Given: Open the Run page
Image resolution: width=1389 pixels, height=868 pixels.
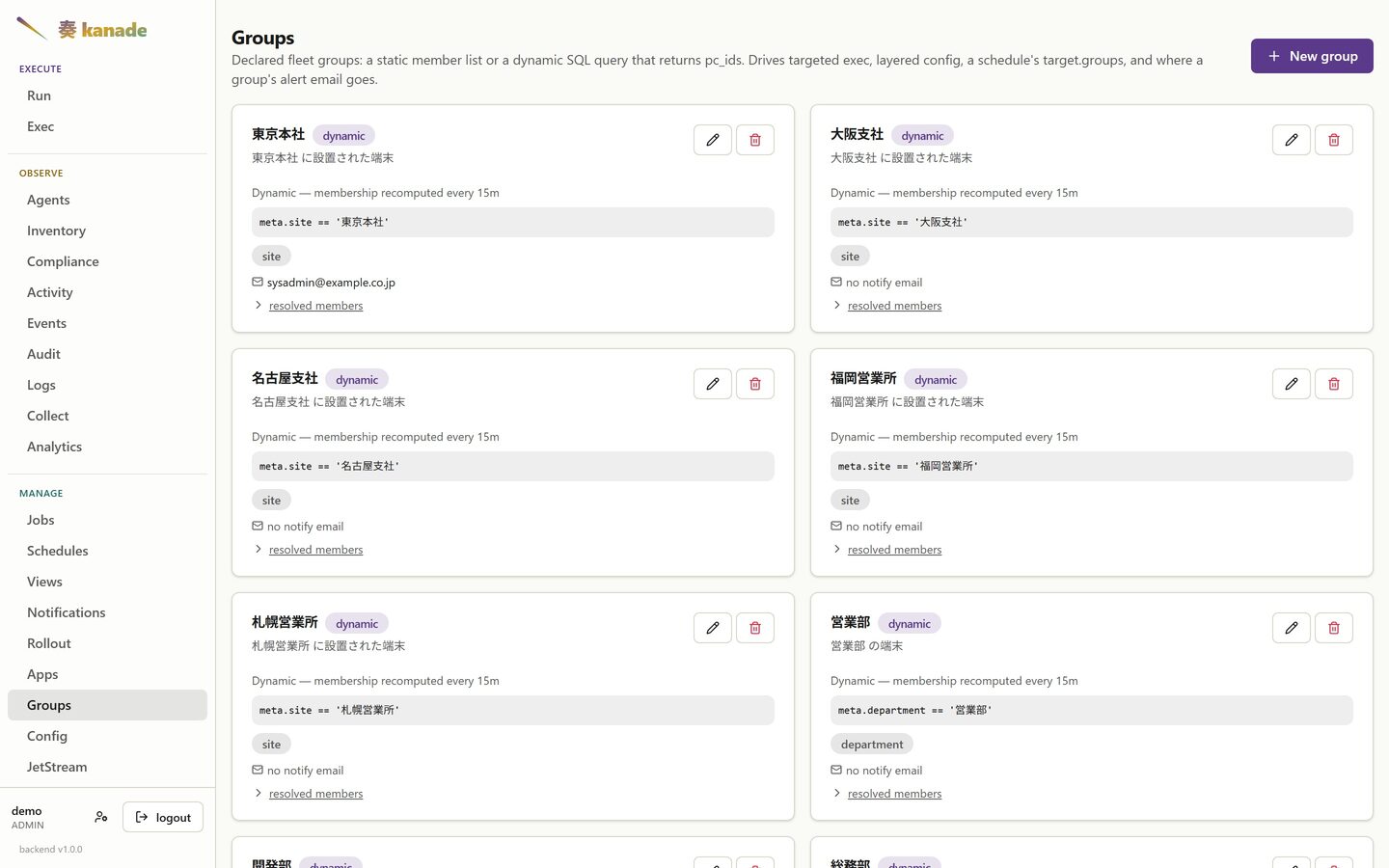Looking at the screenshot, I should tap(107, 95).
